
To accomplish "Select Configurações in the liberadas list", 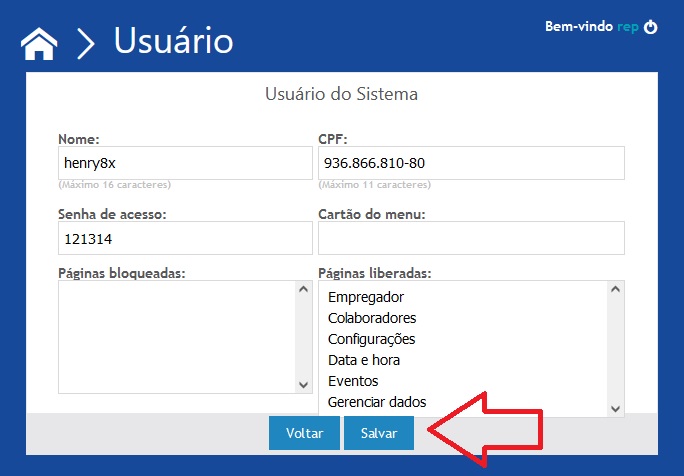I will (x=465, y=339).
